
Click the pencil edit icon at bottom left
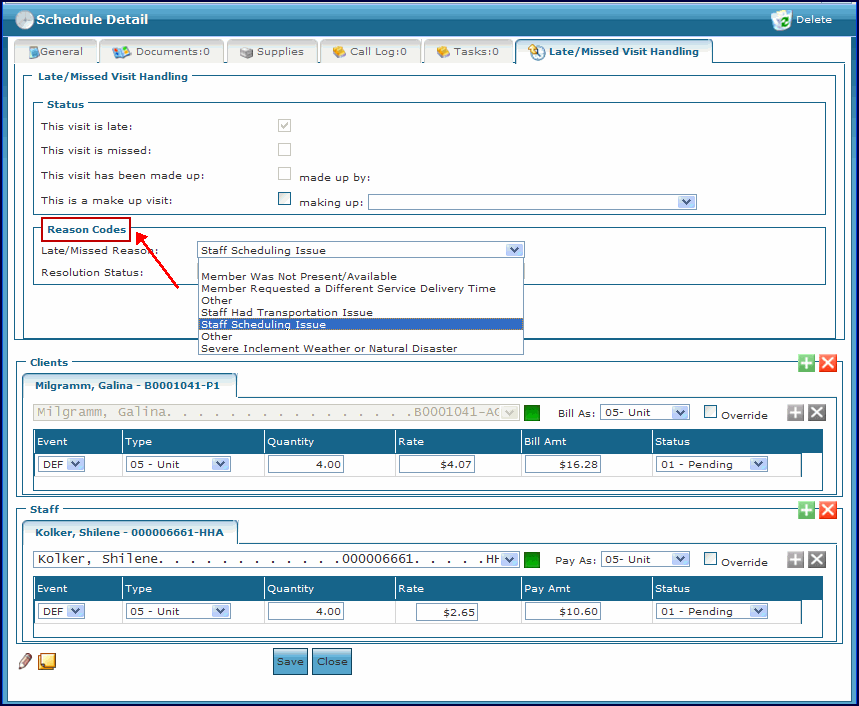[x=26, y=661]
